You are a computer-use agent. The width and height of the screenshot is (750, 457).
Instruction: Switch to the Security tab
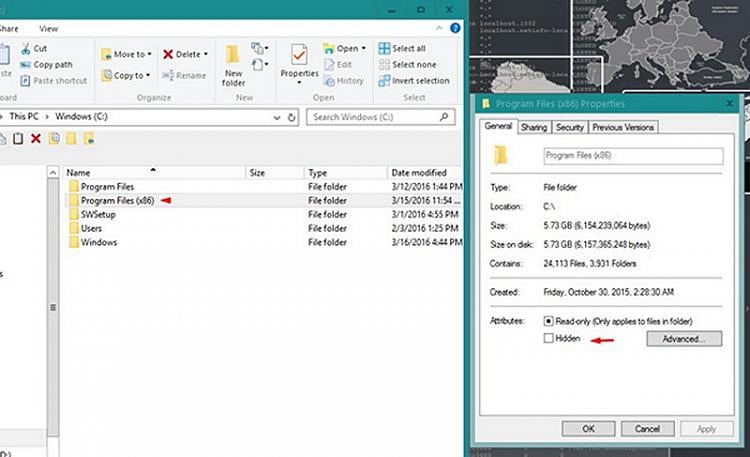coord(569,127)
